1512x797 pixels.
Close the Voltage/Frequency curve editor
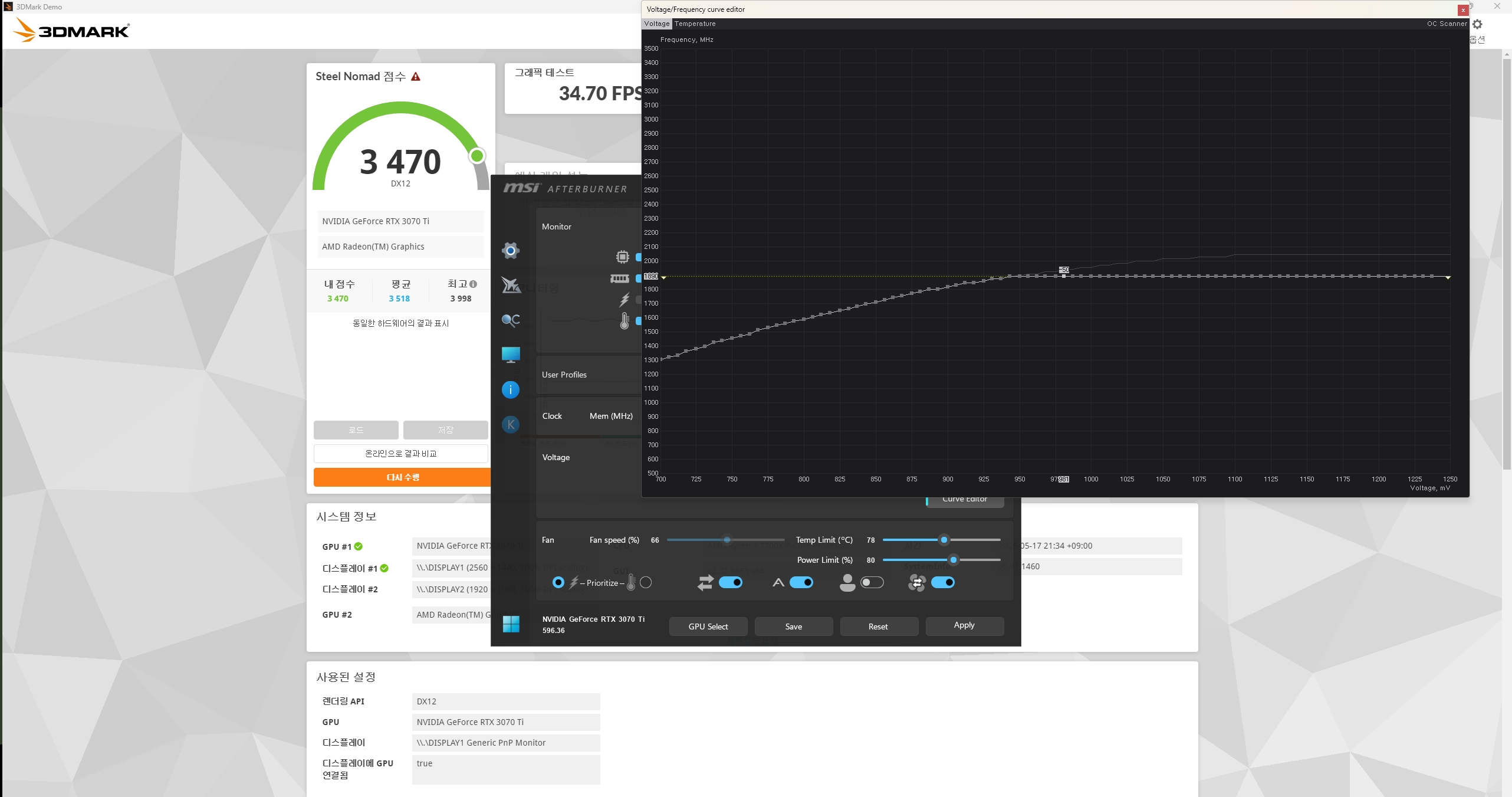(x=1463, y=10)
